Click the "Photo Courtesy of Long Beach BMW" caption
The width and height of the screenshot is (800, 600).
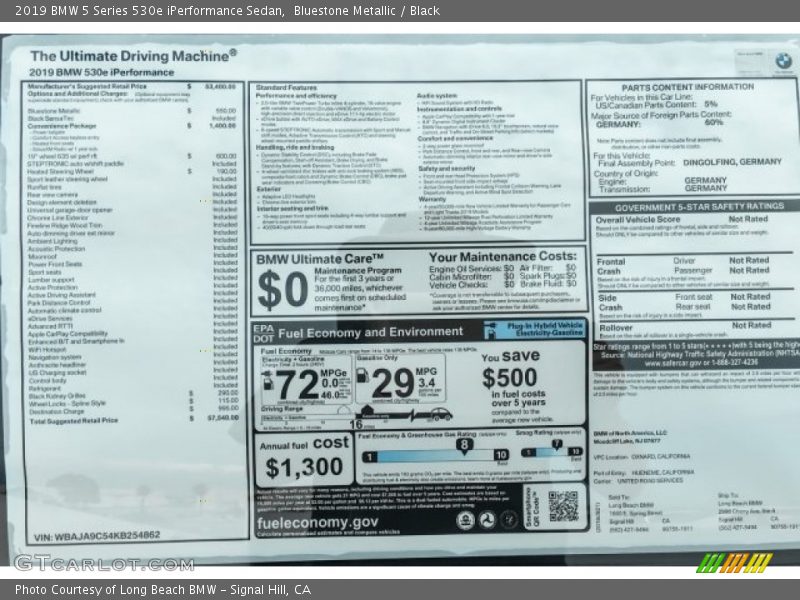pos(163,590)
